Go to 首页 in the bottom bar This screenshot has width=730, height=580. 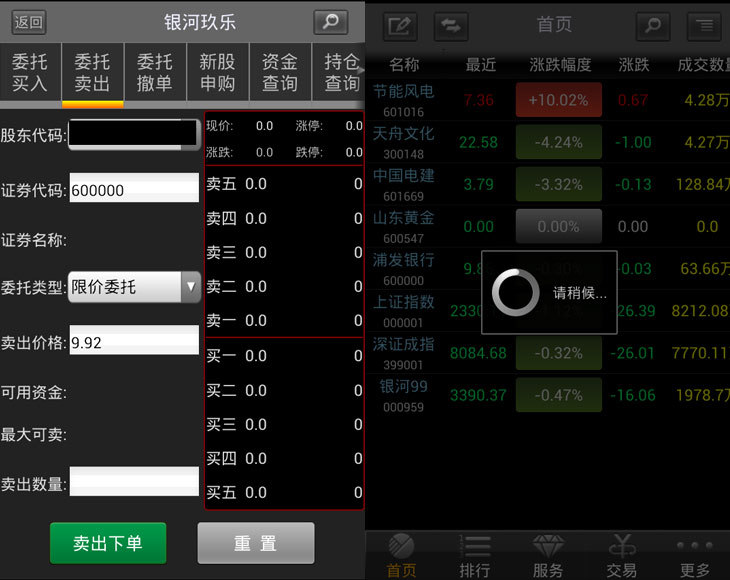point(402,555)
